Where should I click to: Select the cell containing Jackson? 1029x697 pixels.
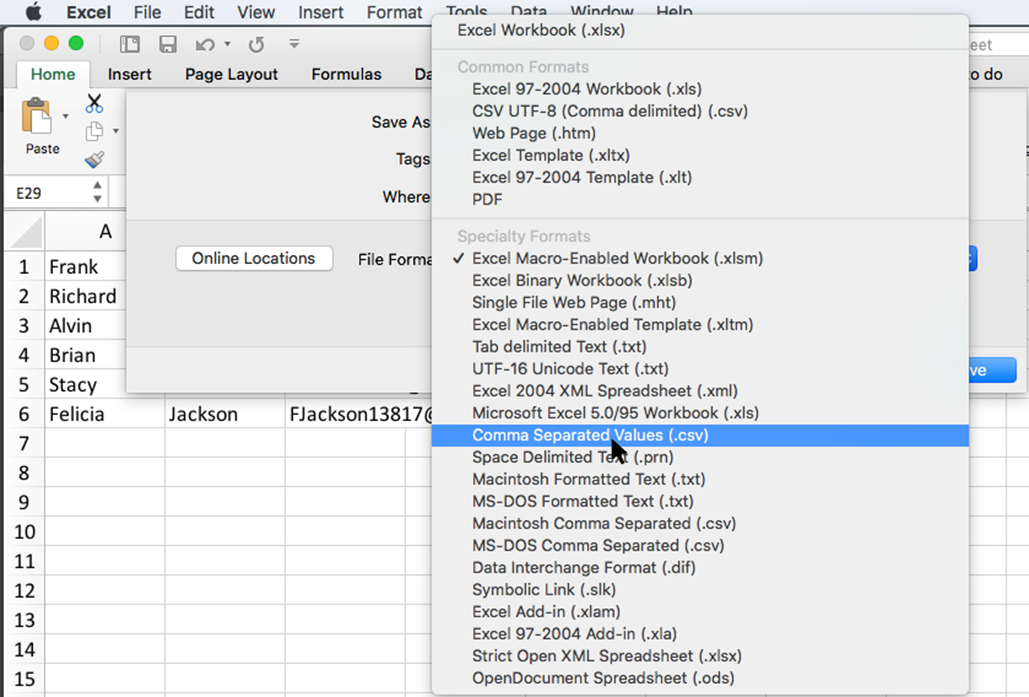point(225,414)
